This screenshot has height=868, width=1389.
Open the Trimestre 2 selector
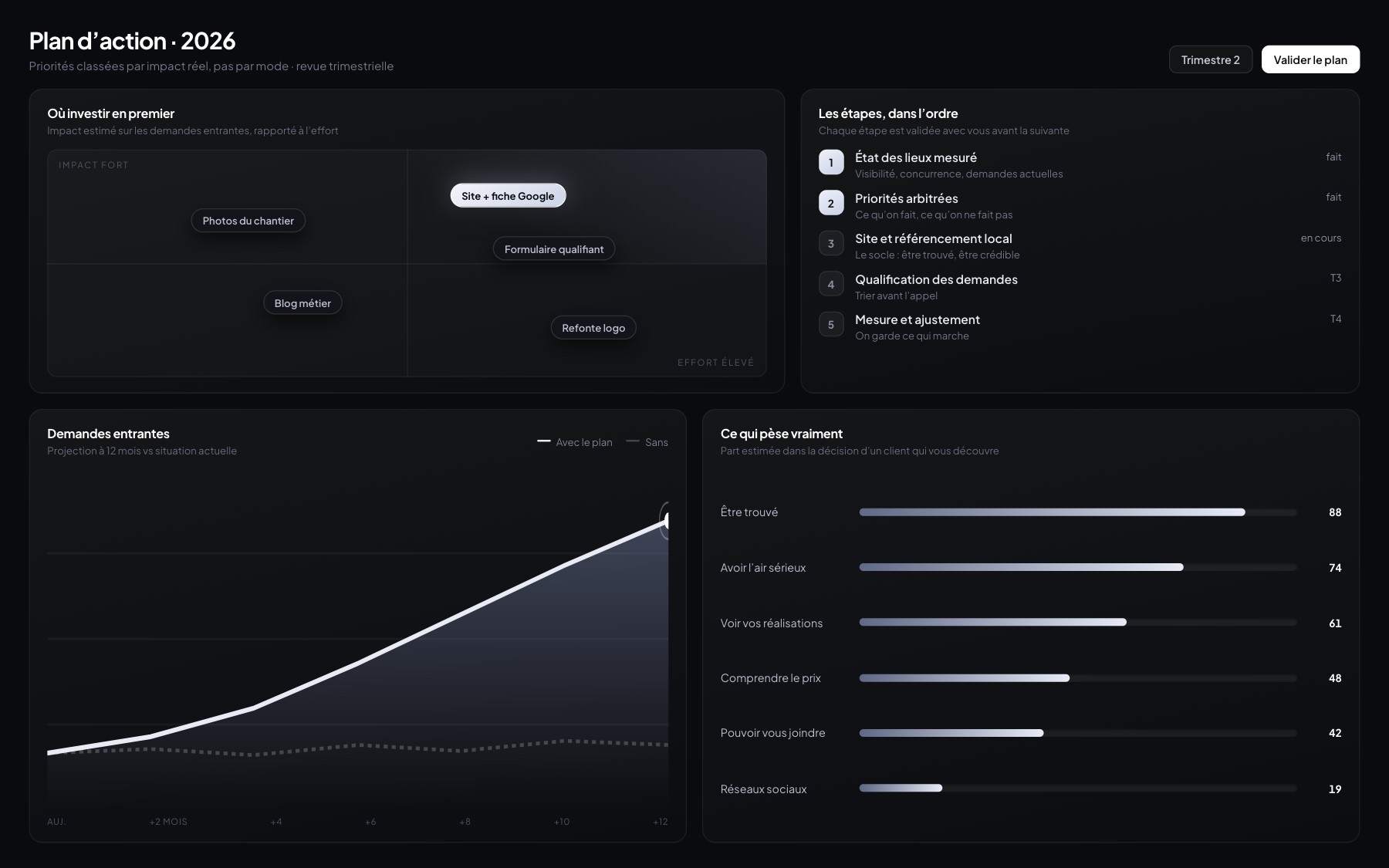1210,59
